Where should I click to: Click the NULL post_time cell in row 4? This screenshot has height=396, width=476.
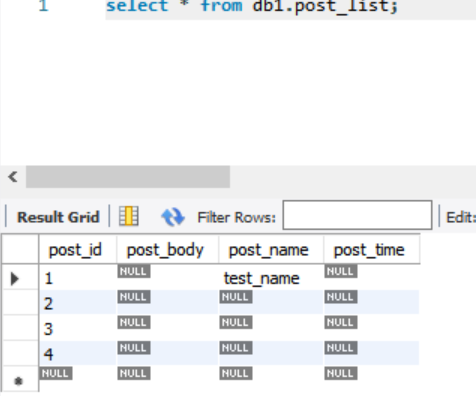coord(372,353)
